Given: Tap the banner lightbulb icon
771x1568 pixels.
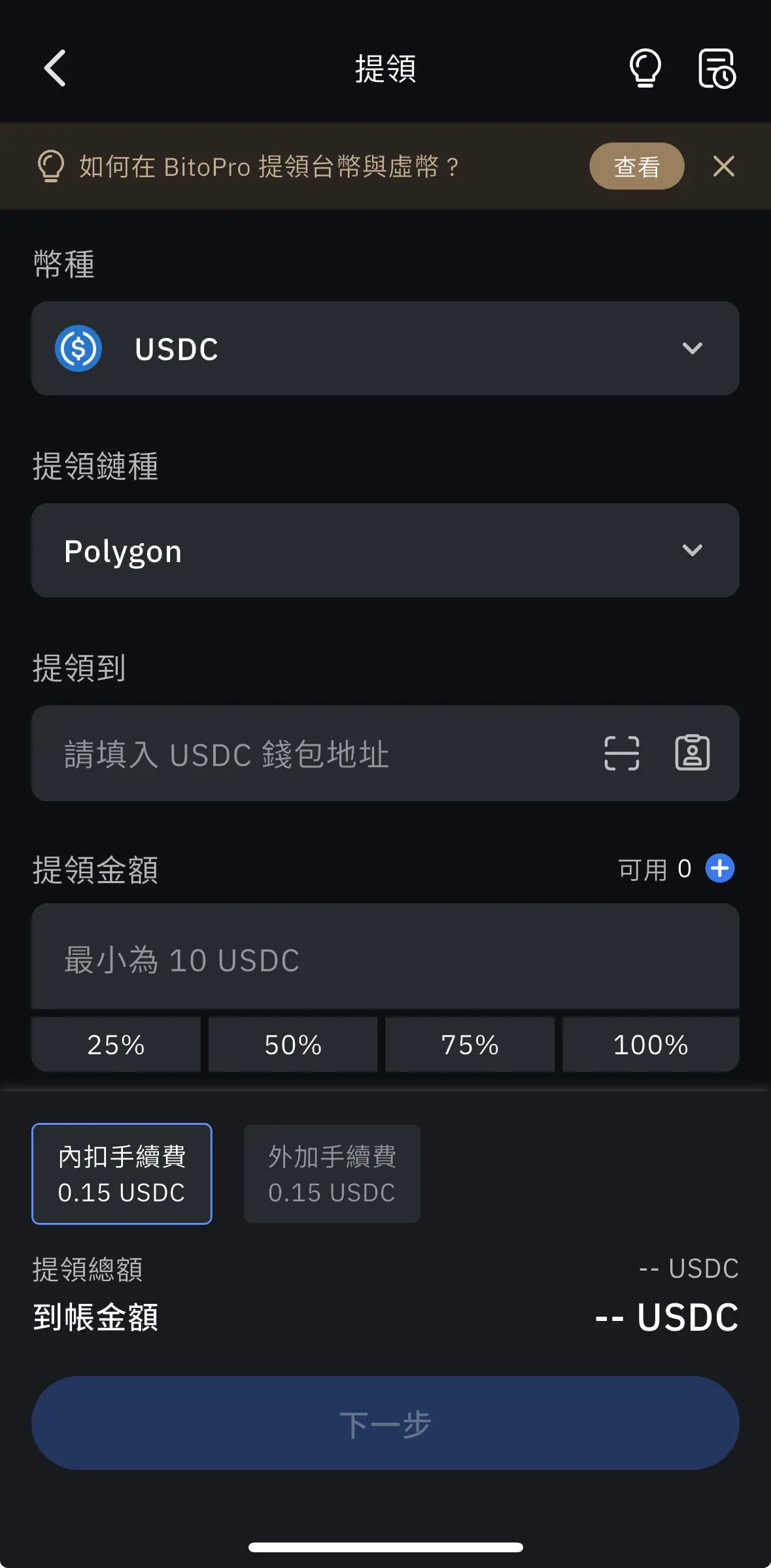Looking at the screenshot, I should click(x=51, y=166).
